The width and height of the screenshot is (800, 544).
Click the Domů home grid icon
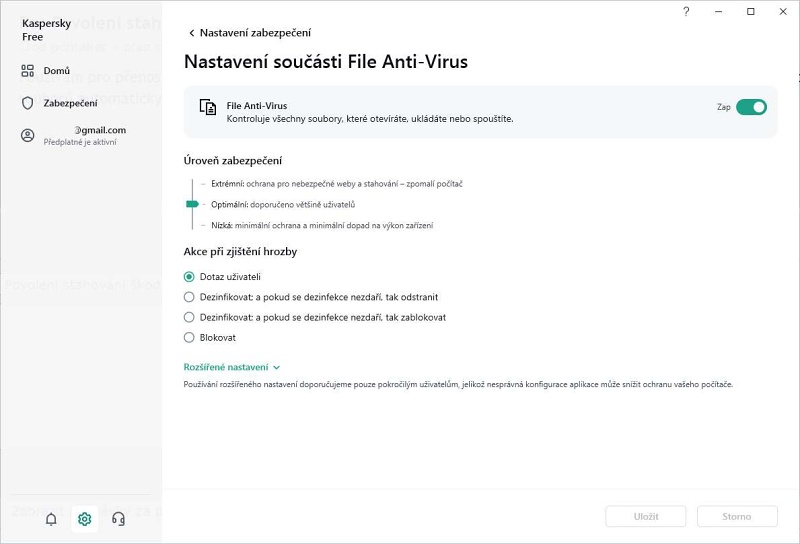[28, 71]
